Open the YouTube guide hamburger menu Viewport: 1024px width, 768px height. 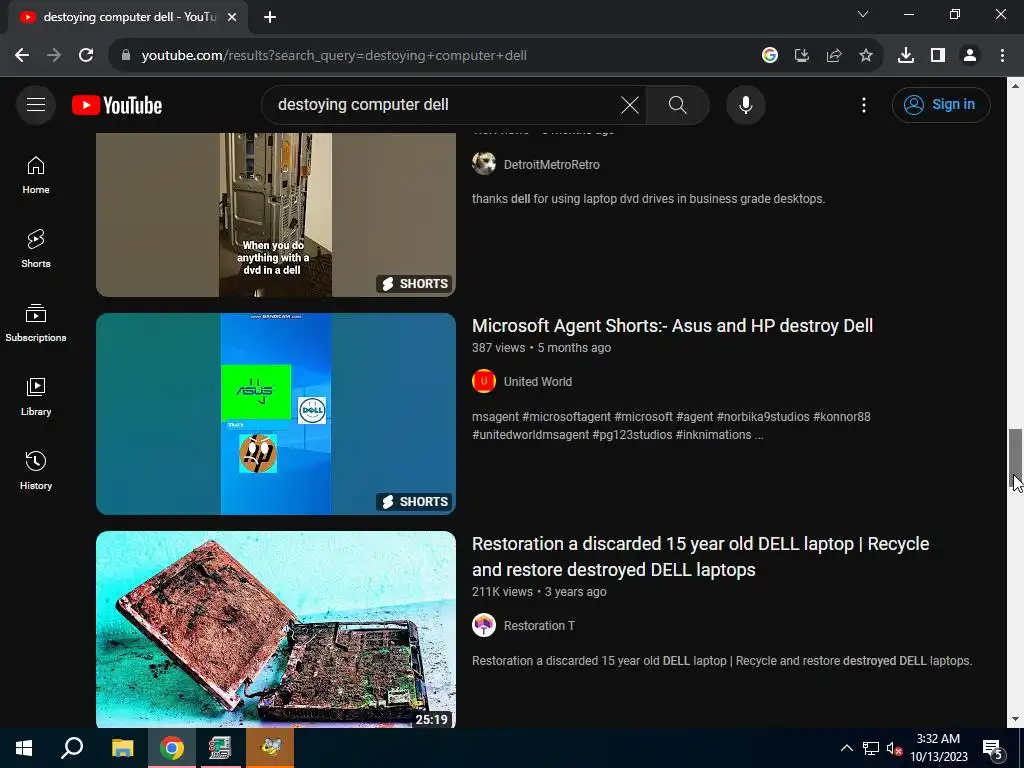36,104
